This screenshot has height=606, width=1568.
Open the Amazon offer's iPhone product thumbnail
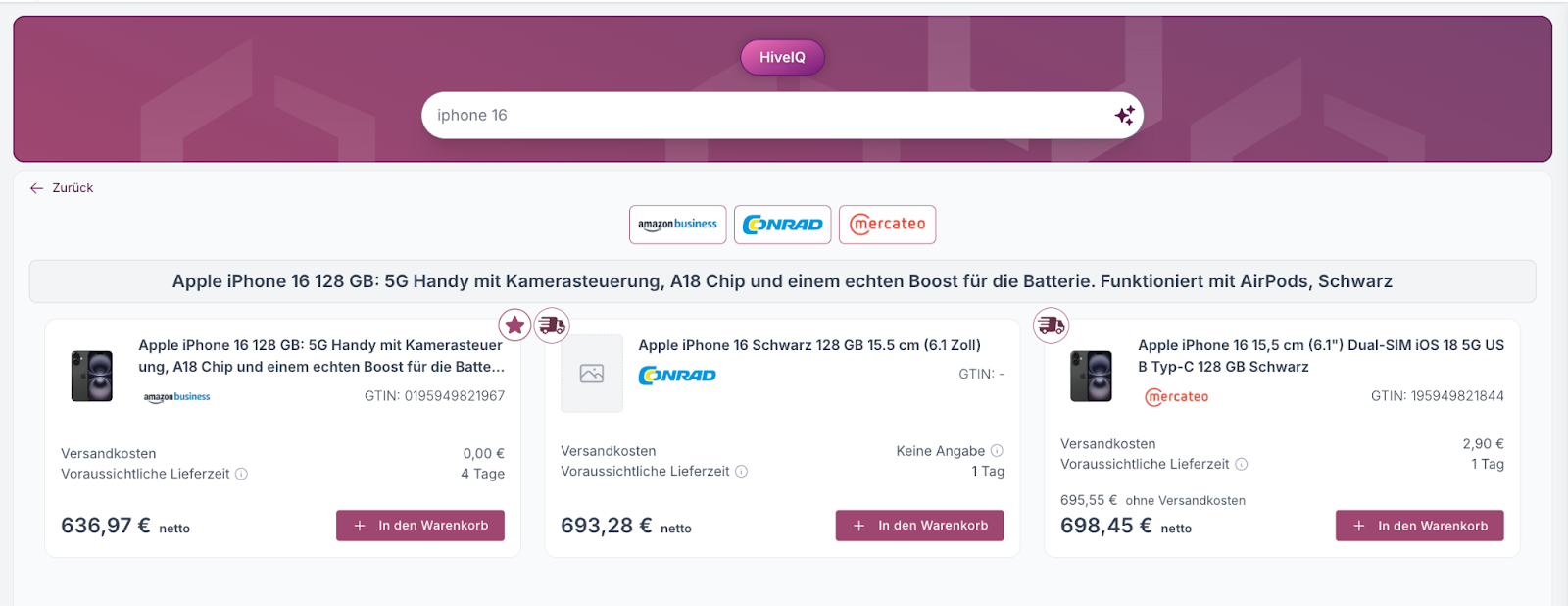[x=92, y=376]
